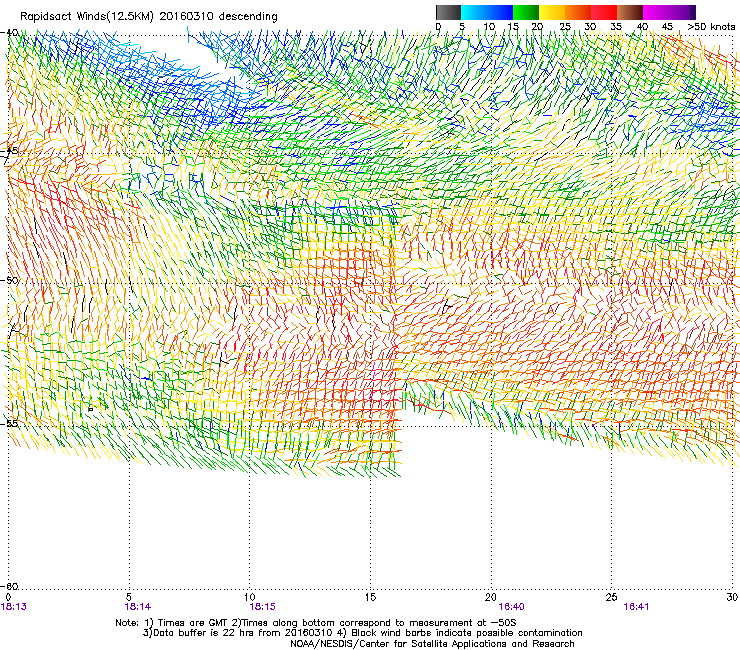
Task: Click the '18:13' pass time label
Action: click(14, 607)
